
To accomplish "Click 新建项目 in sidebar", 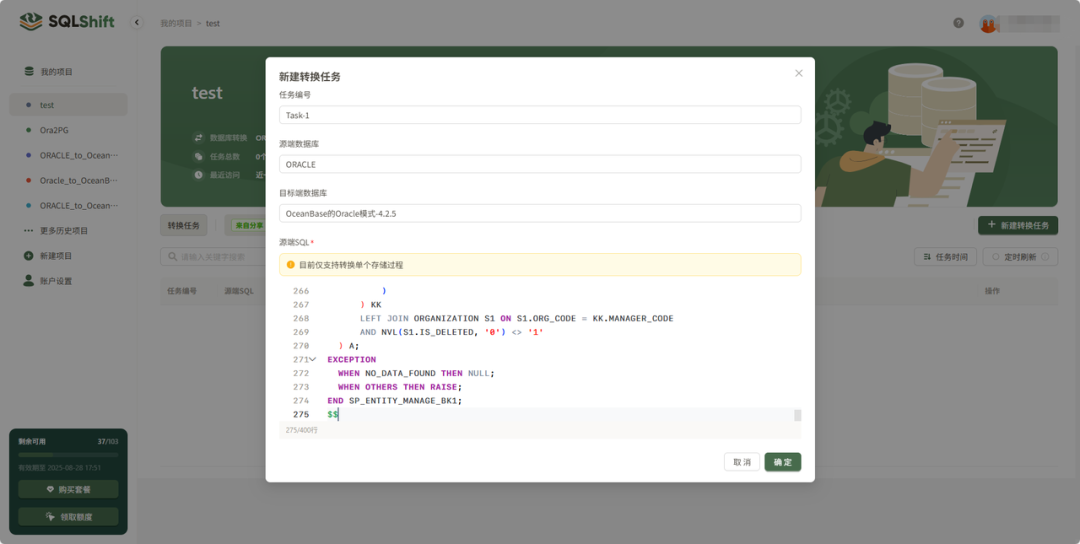I will pos(56,255).
